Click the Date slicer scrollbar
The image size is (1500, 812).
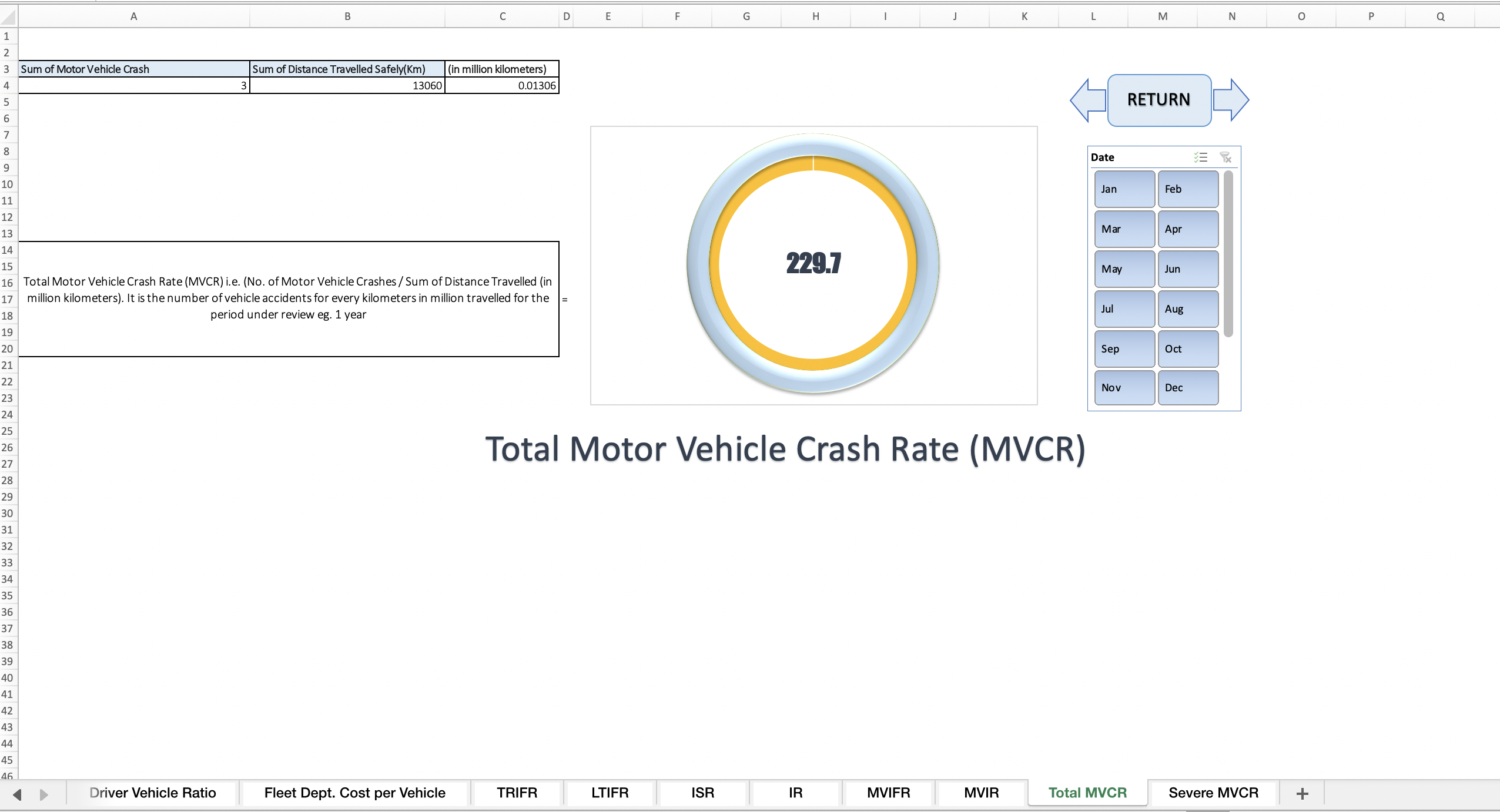point(1228,254)
